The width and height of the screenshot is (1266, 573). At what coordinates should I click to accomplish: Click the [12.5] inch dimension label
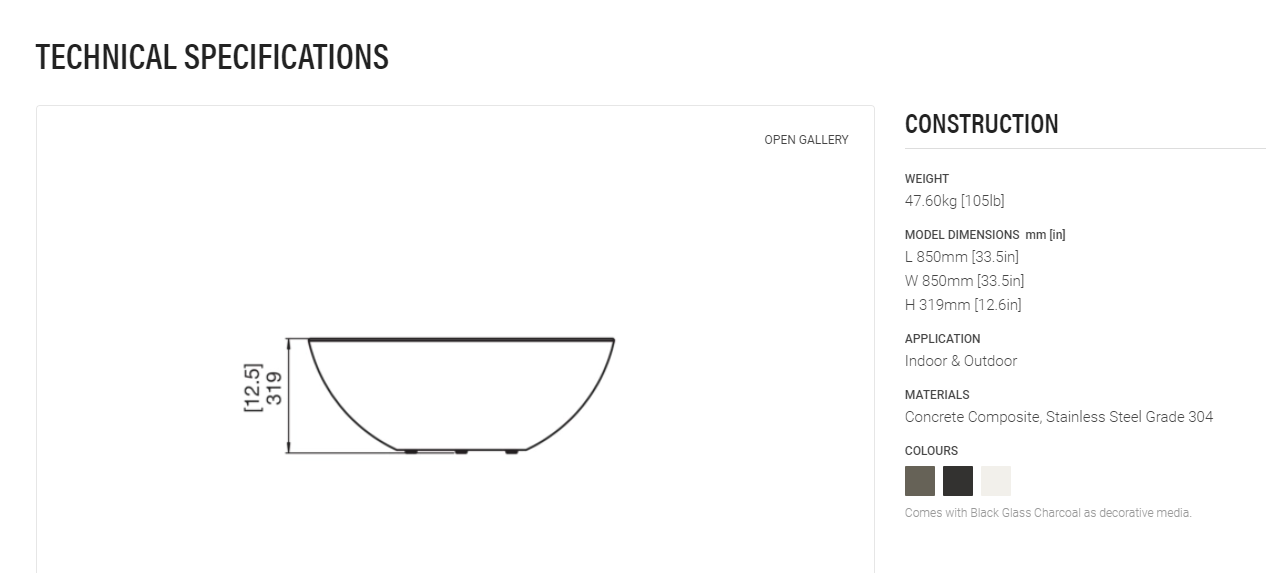pyautogui.click(x=252, y=388)
